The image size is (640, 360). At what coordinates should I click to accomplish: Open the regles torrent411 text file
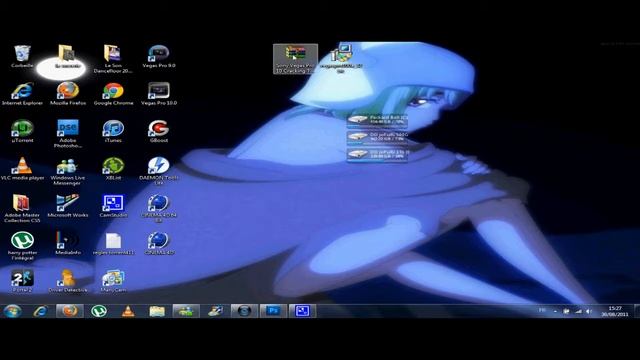[113, 243]
